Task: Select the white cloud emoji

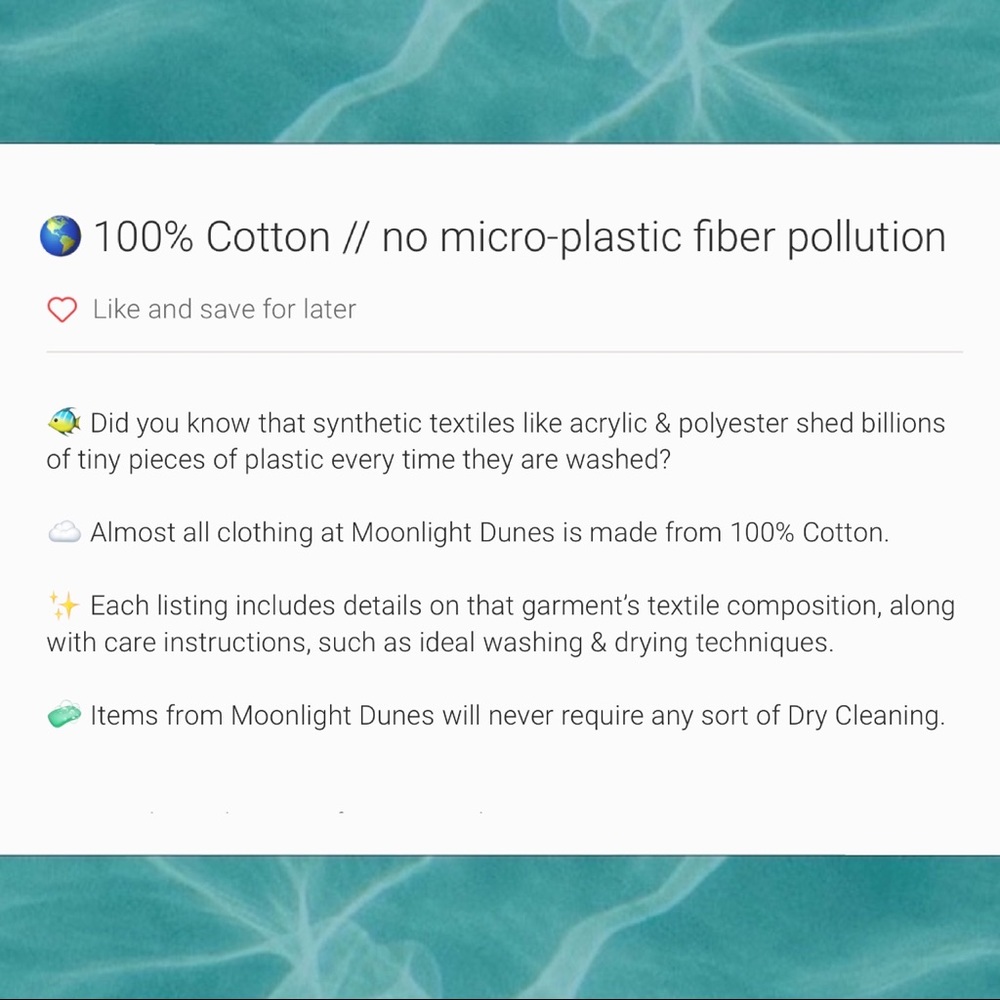Action: click(64, 532)
